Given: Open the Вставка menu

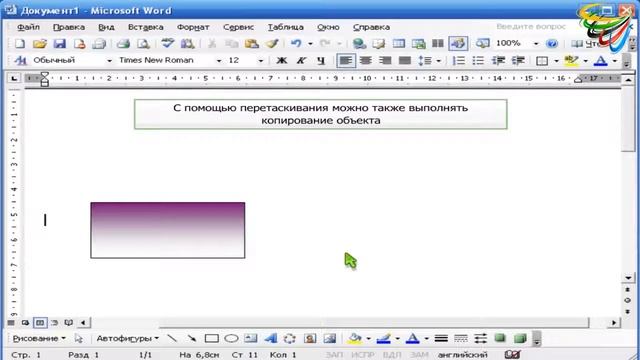Looking at the screenshot, I should tap(146, 27).
